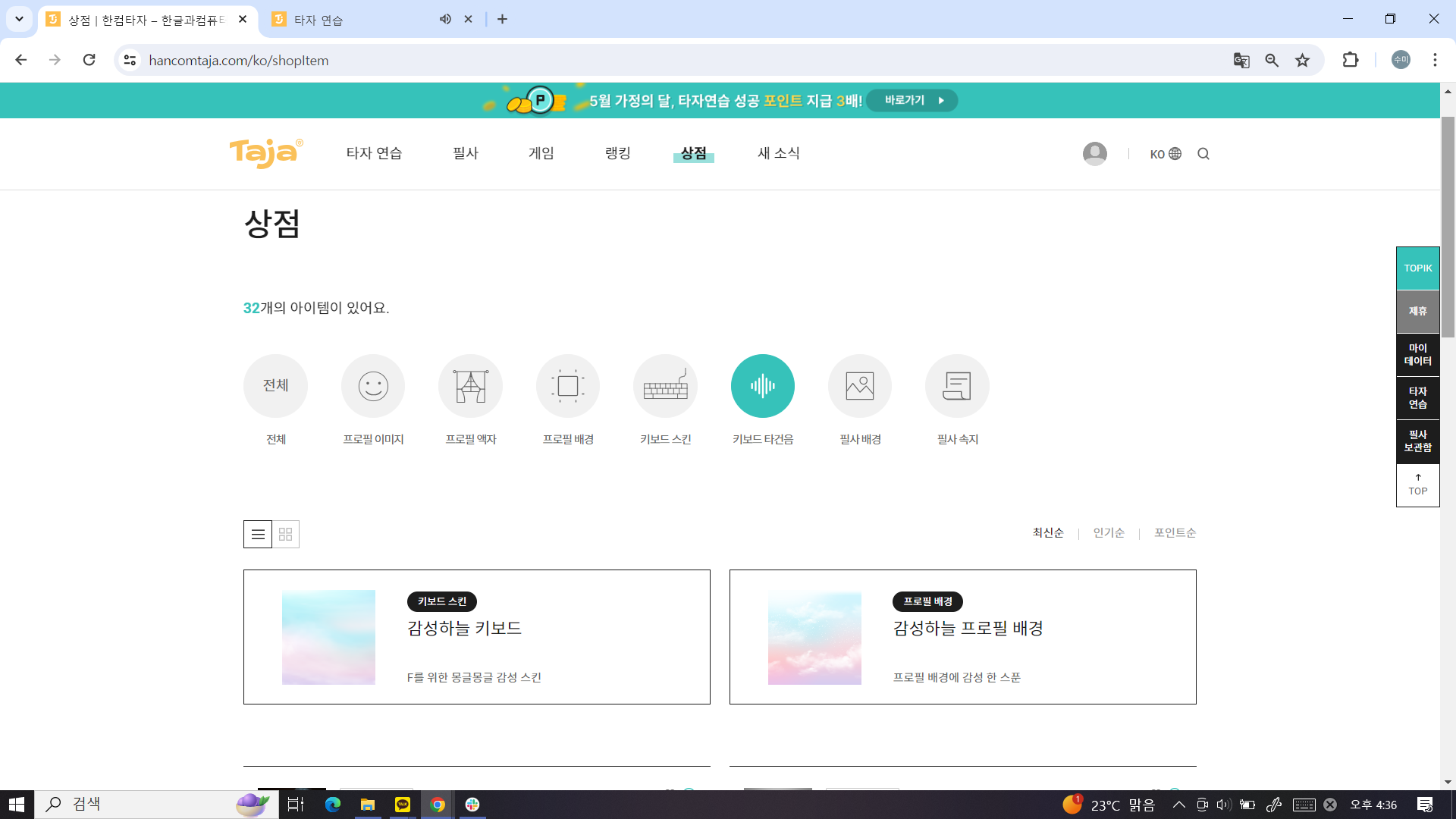Sort items by 인기순

pyautogui.click(x=1109, y=533)
